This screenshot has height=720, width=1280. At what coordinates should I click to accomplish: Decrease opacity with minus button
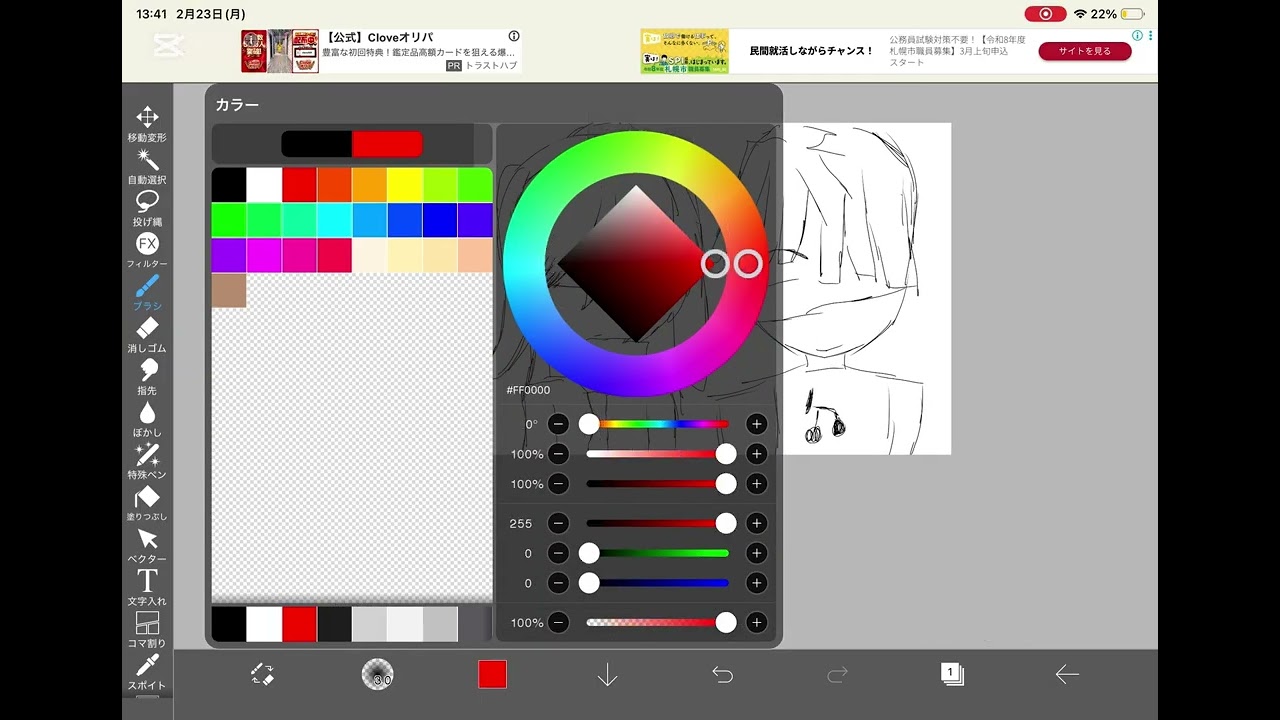558,623
